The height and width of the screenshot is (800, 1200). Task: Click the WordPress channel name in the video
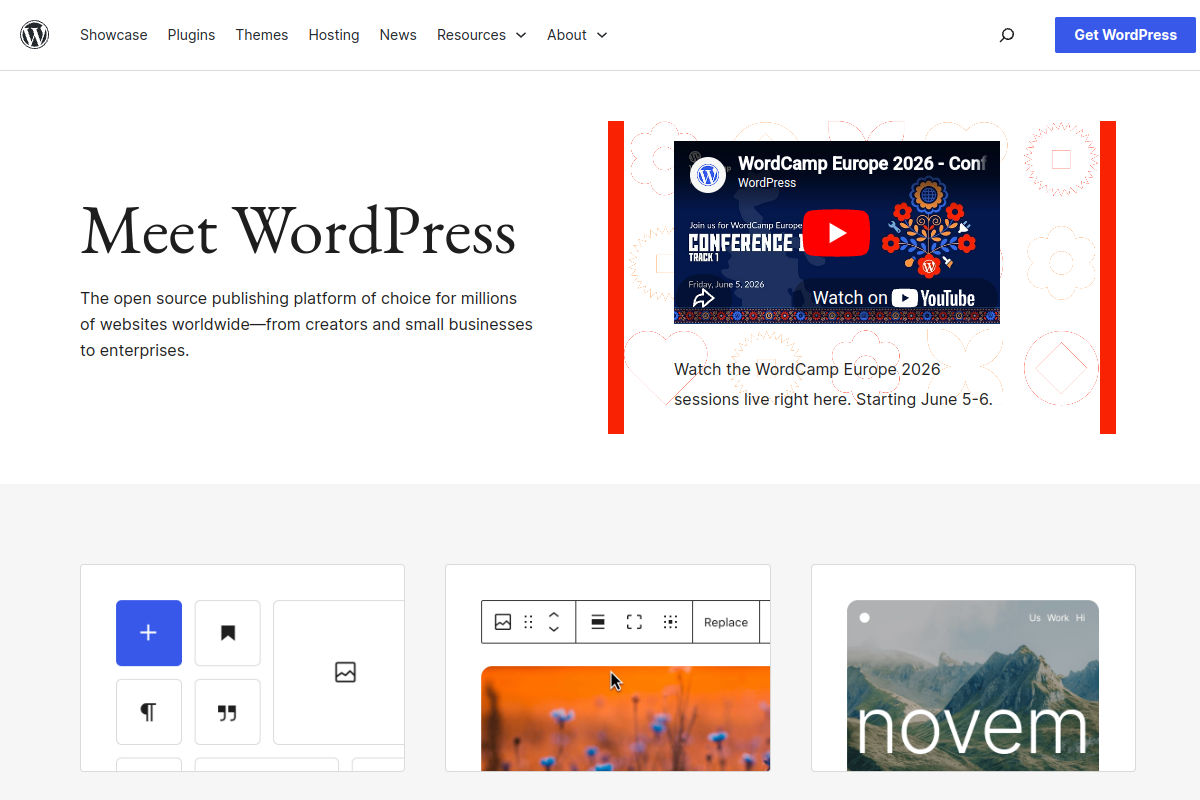(x=767, y=183)
